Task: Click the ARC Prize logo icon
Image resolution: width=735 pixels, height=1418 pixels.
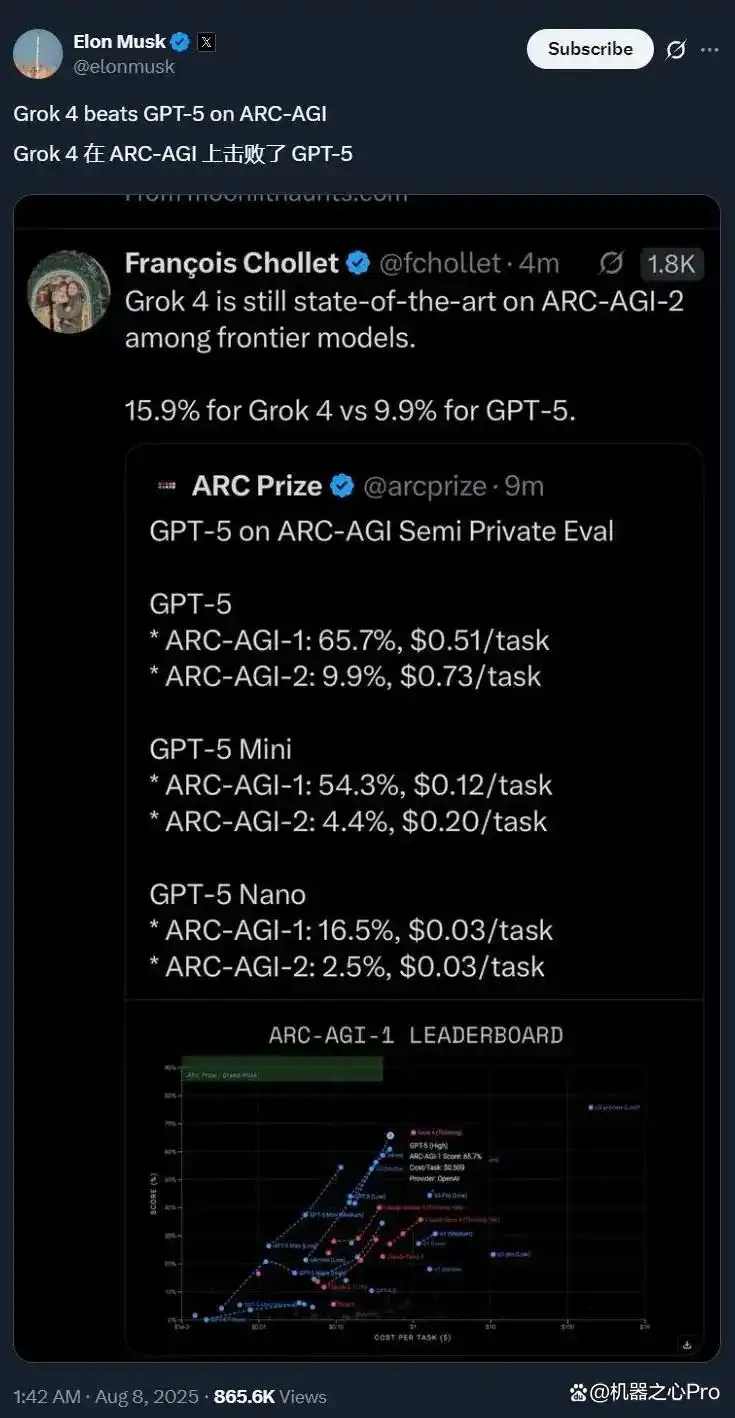Action: pyautogui.click(x=166, y=485)
